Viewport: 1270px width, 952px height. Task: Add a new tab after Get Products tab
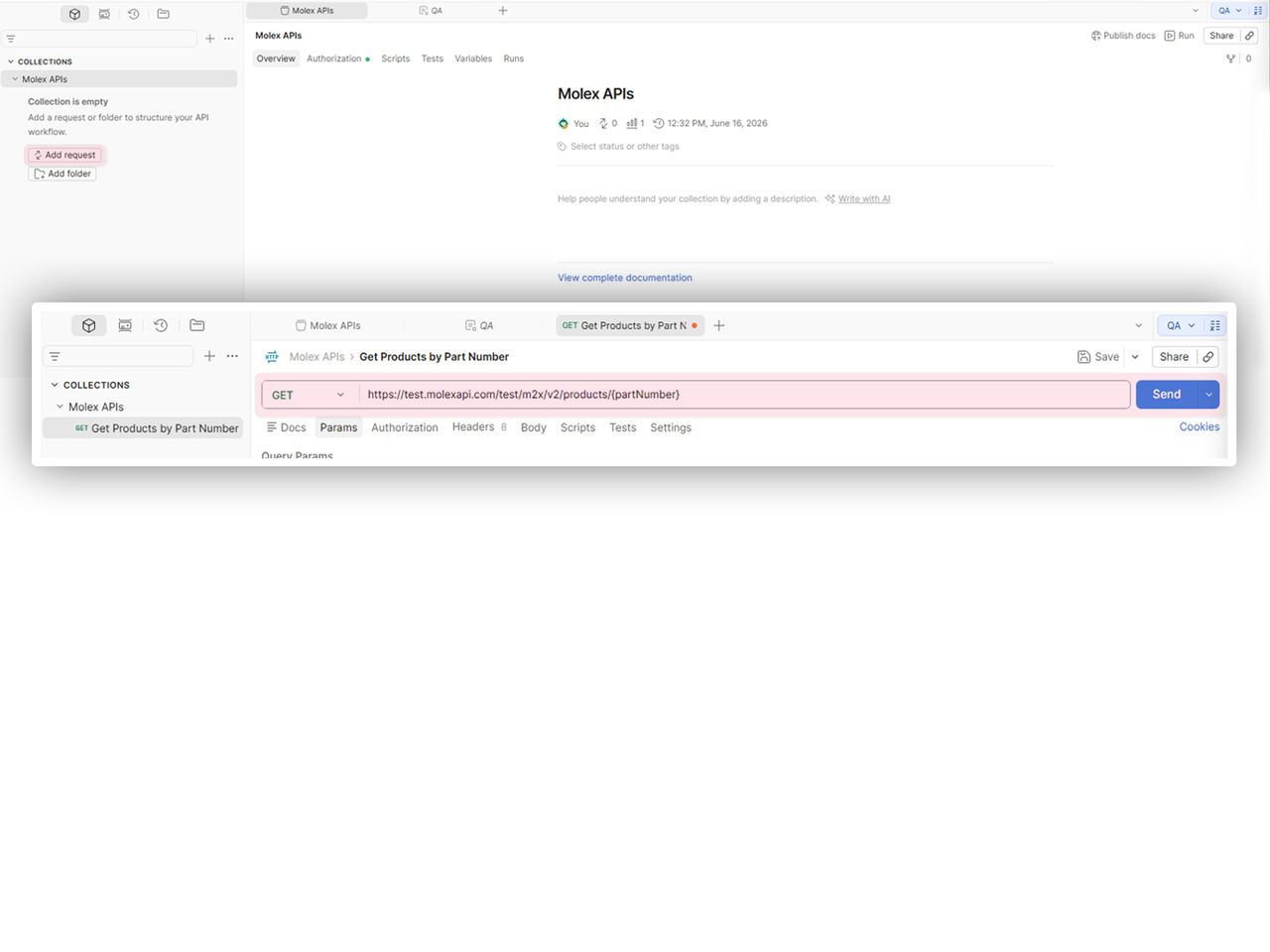pyautogui.click(x=719, y=325)
